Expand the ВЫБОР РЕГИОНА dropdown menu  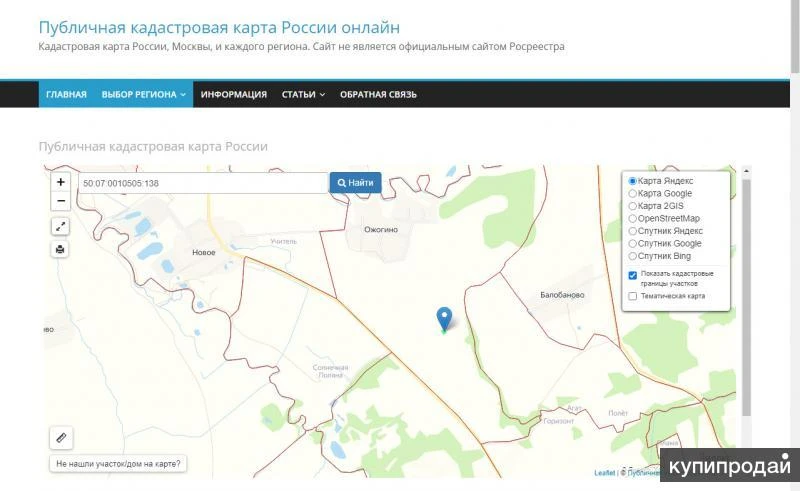pyautogui.click(x=144, y=95)
